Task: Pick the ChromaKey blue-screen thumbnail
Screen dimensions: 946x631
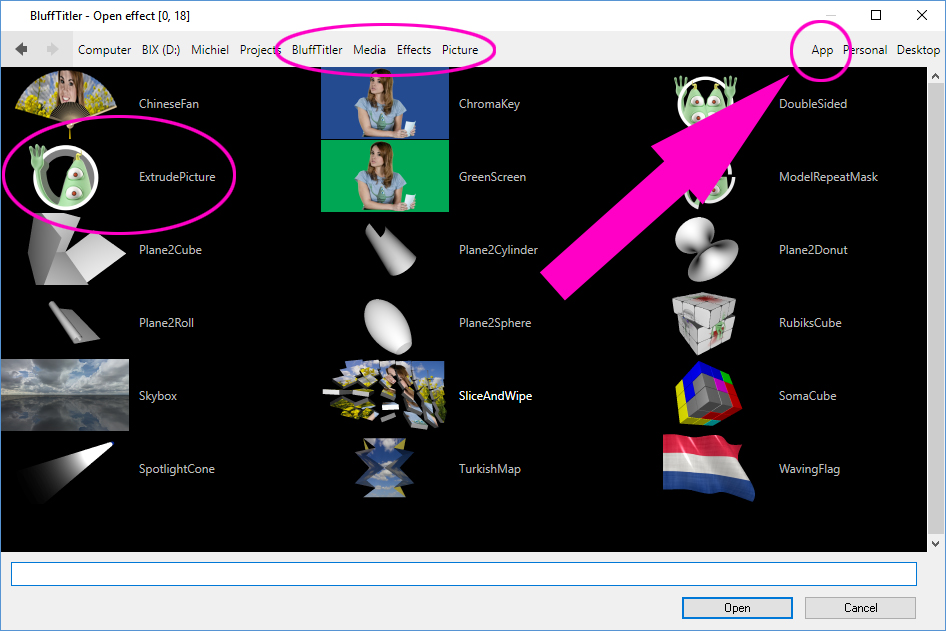Action: (x=385, y=104)
